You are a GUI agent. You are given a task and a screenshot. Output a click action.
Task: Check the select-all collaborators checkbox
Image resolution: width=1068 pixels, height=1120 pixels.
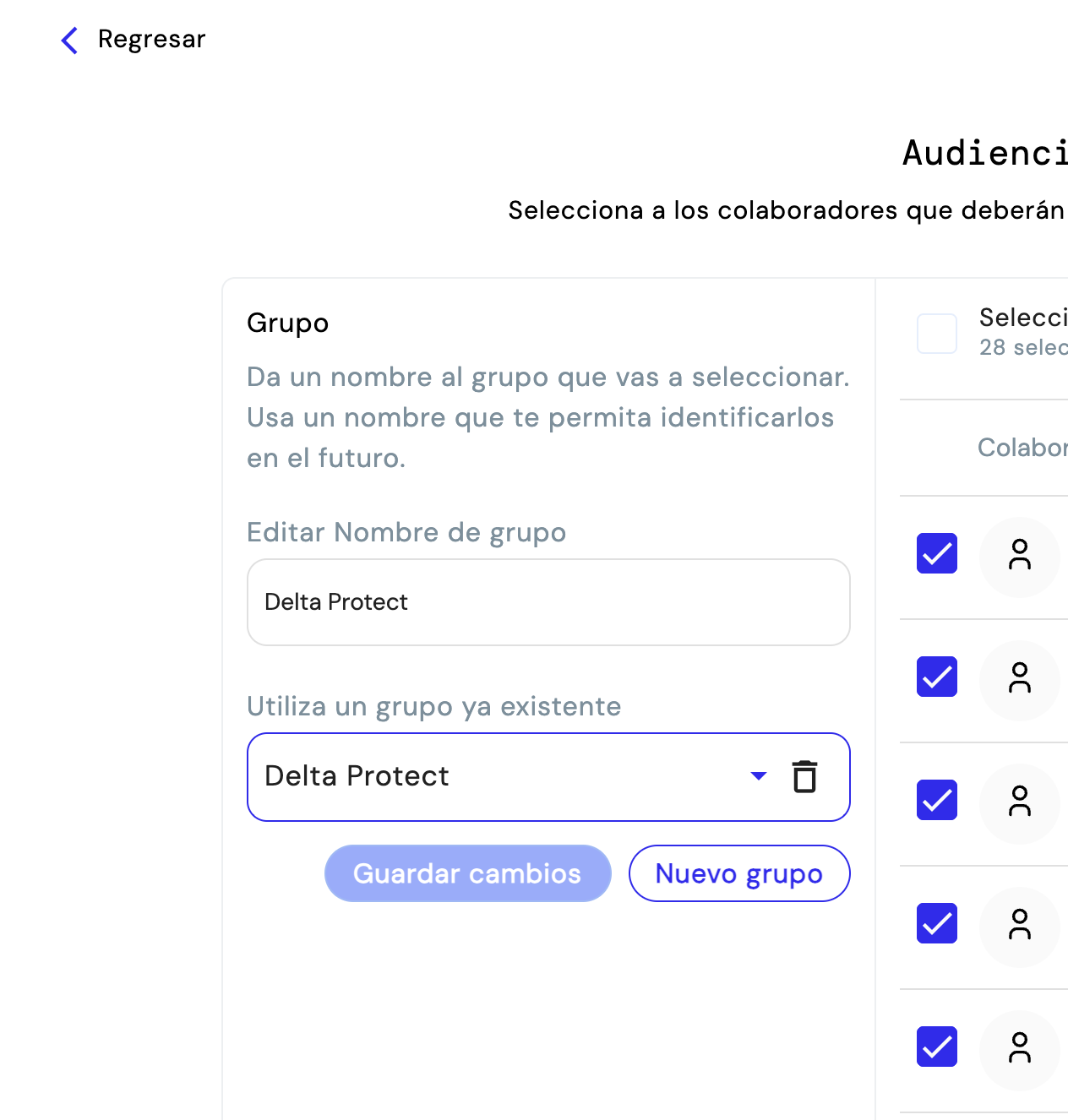937,334
